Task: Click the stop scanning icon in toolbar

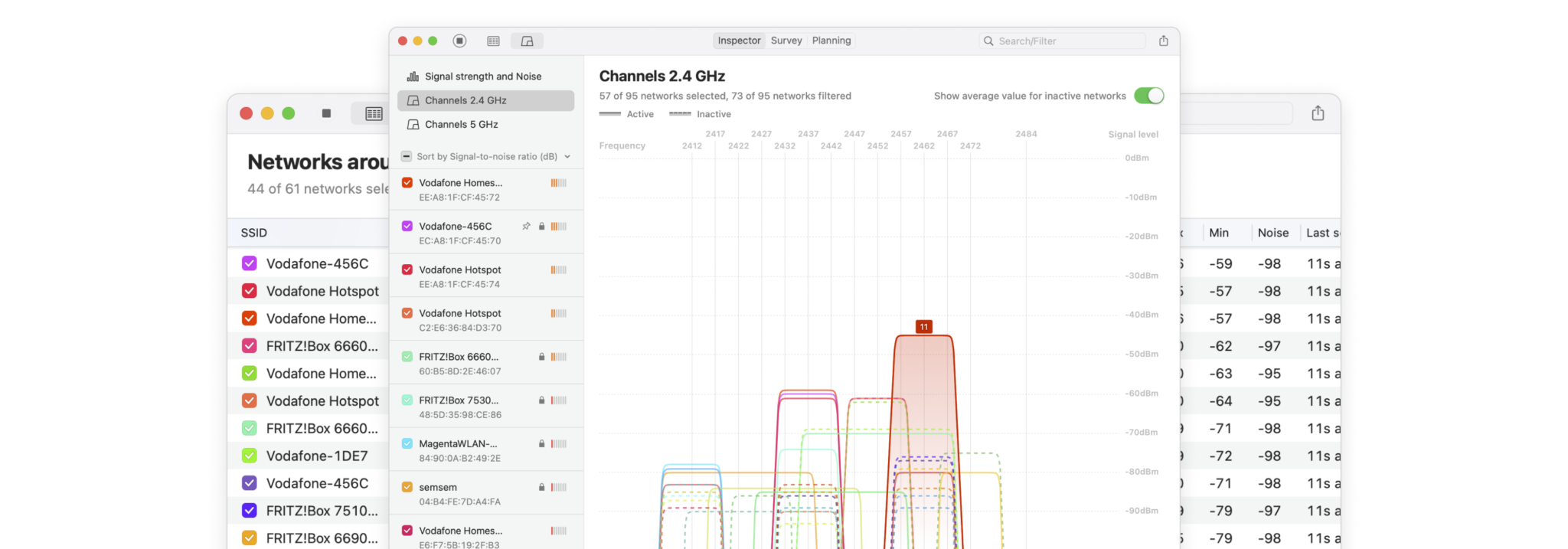Action: tap(459, 41)
